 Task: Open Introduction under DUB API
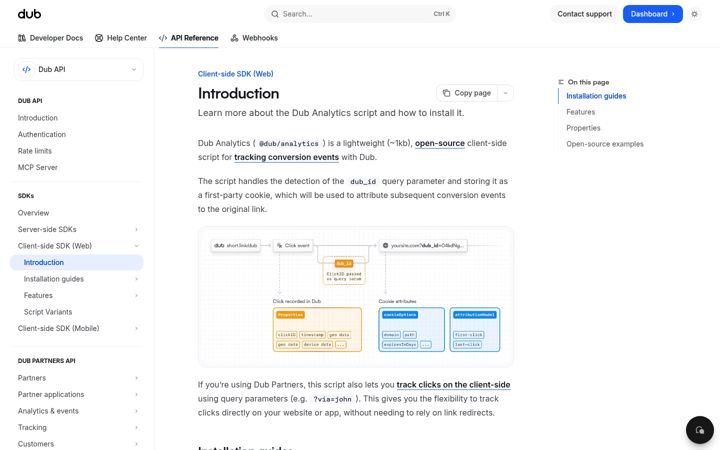click(38, 118)
